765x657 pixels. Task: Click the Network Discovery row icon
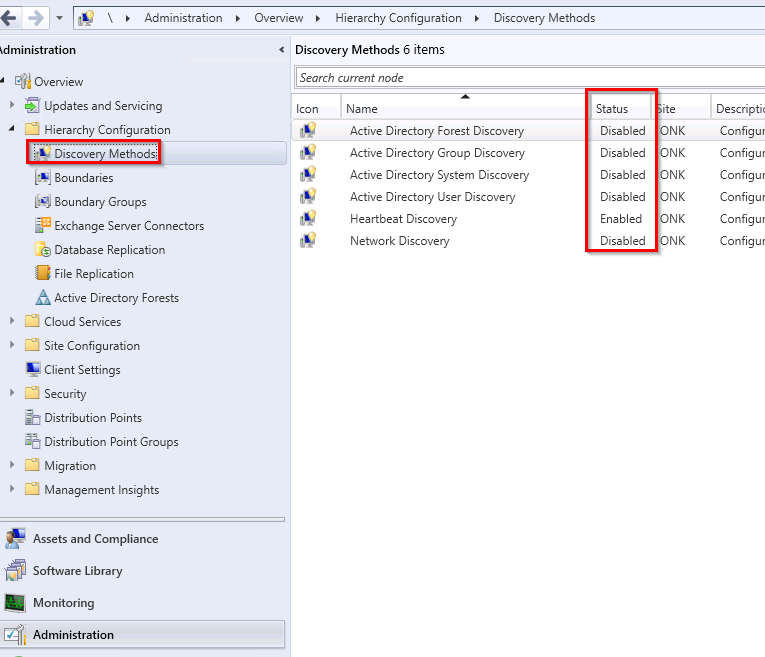click(x=308, y=239)
